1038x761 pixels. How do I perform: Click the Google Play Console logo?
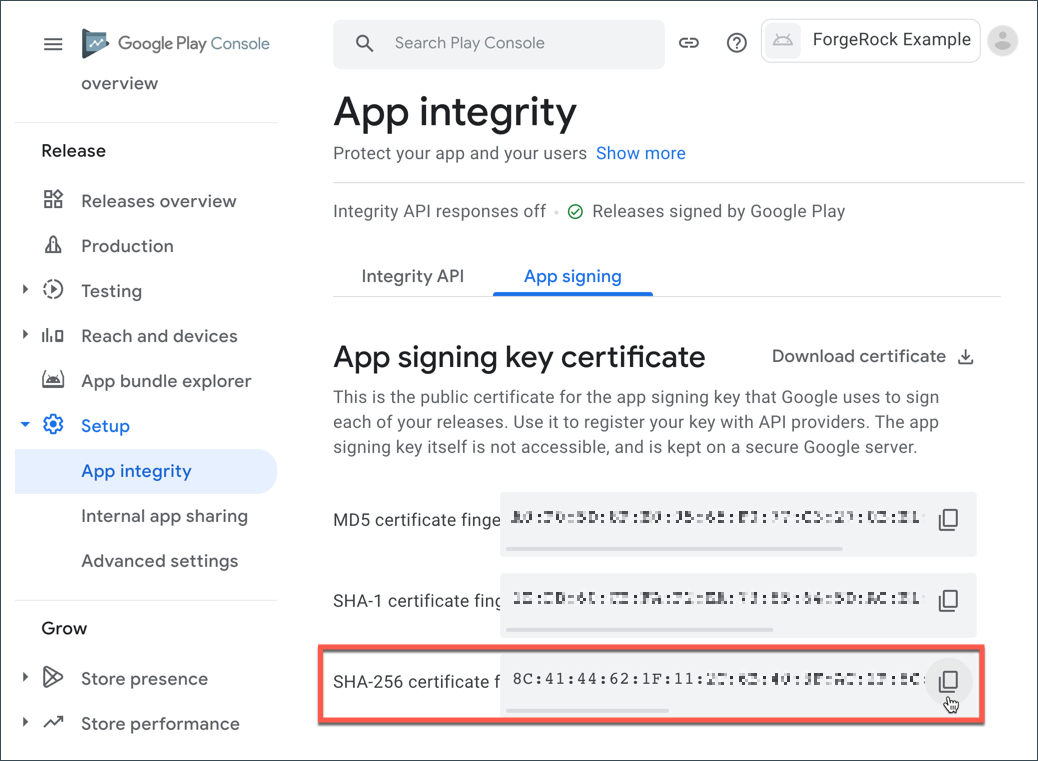(x=176, y=44)
